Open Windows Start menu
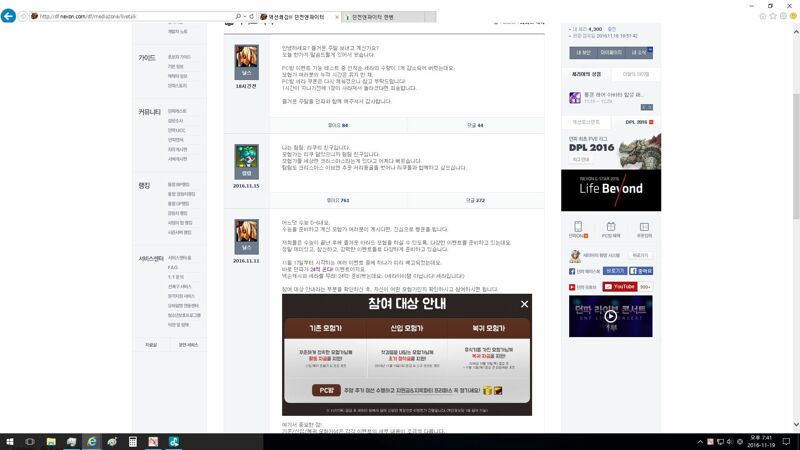The width and height of the screenshot is (800, 450). 10,442
